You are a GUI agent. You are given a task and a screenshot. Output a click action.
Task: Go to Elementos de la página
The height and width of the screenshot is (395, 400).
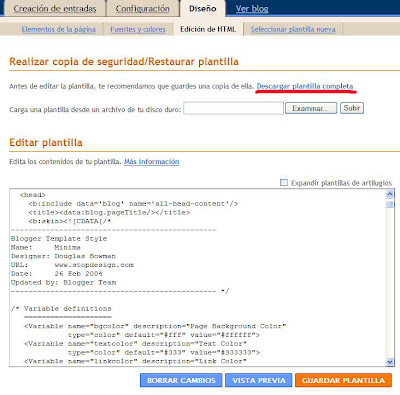(x=59, y=29)
